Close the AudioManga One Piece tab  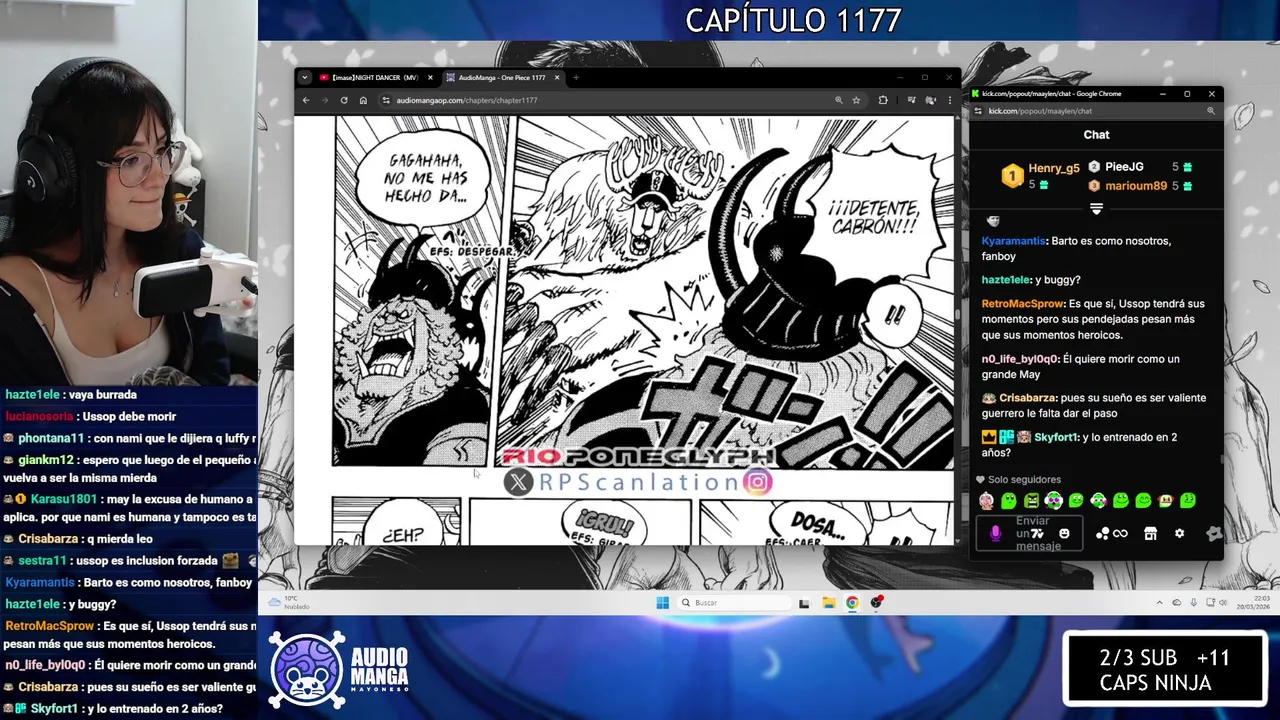click(557, 77)
